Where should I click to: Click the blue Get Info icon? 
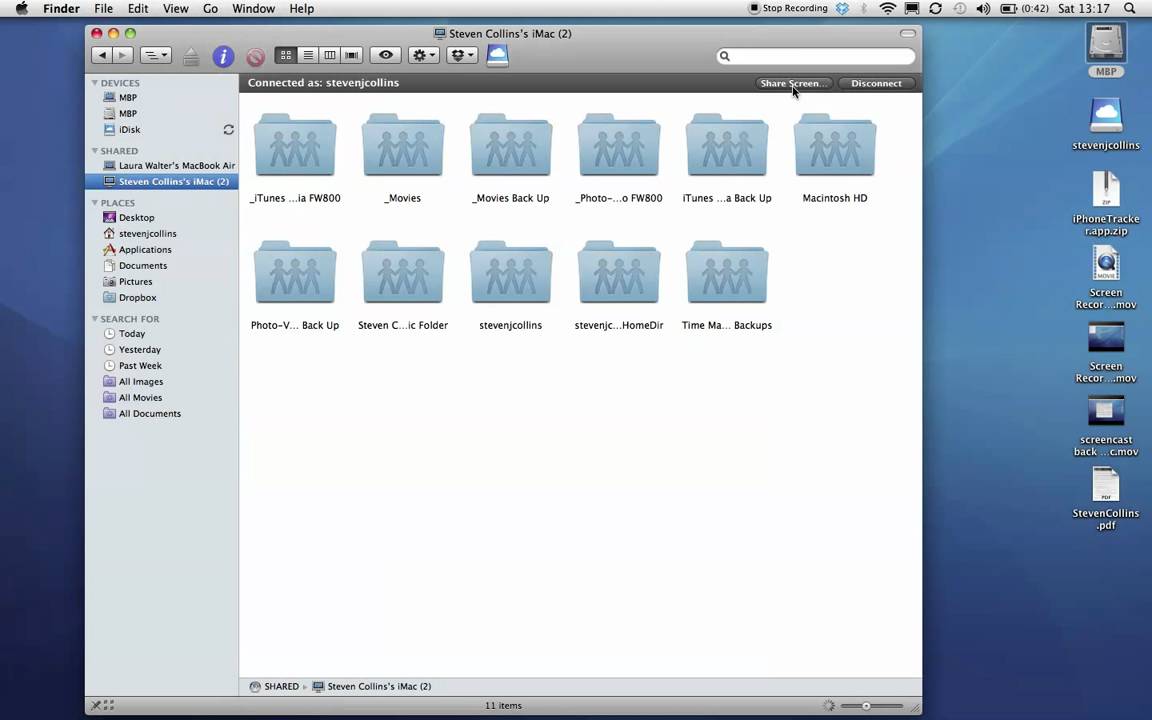point(223,57)
